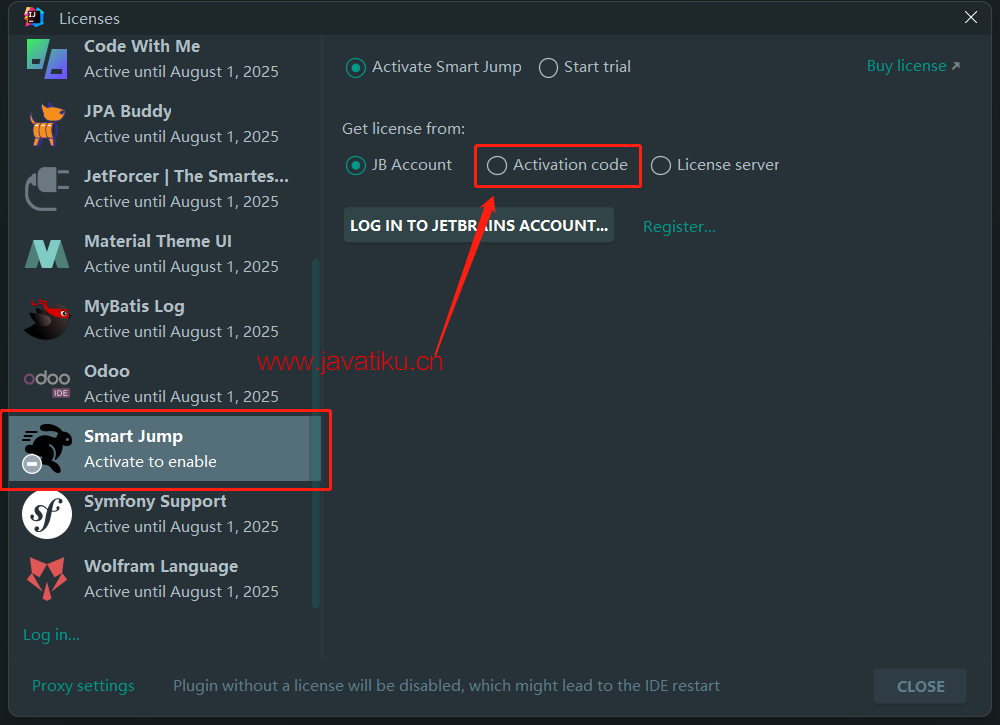Image resolution: width=1000 pixels, height=725 pixels.
Task: Open the Buy license link
Action: [x=913, y=66]
